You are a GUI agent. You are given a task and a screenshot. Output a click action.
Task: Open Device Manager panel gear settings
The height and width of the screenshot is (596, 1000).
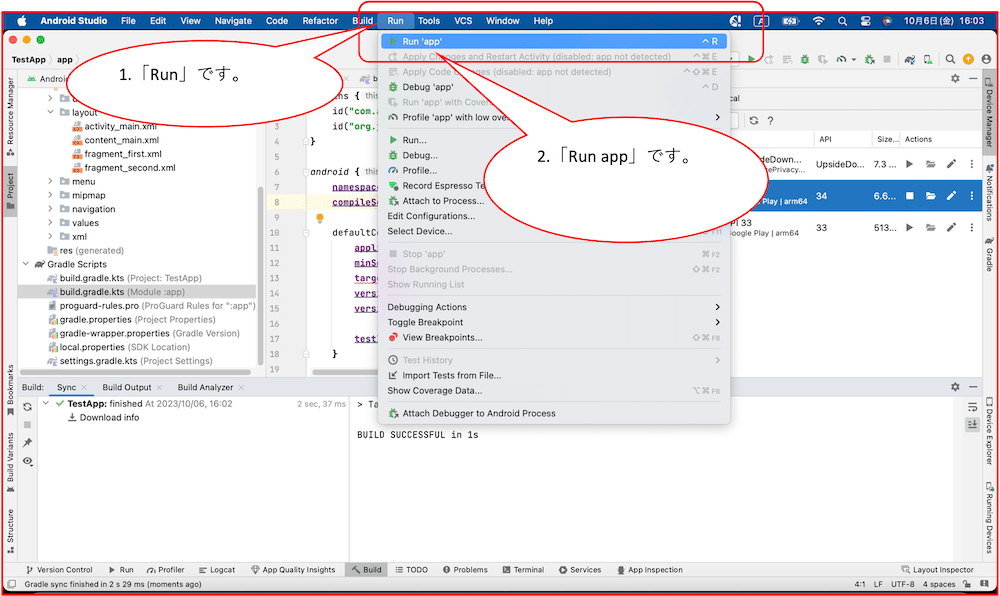tap(955, 78)
